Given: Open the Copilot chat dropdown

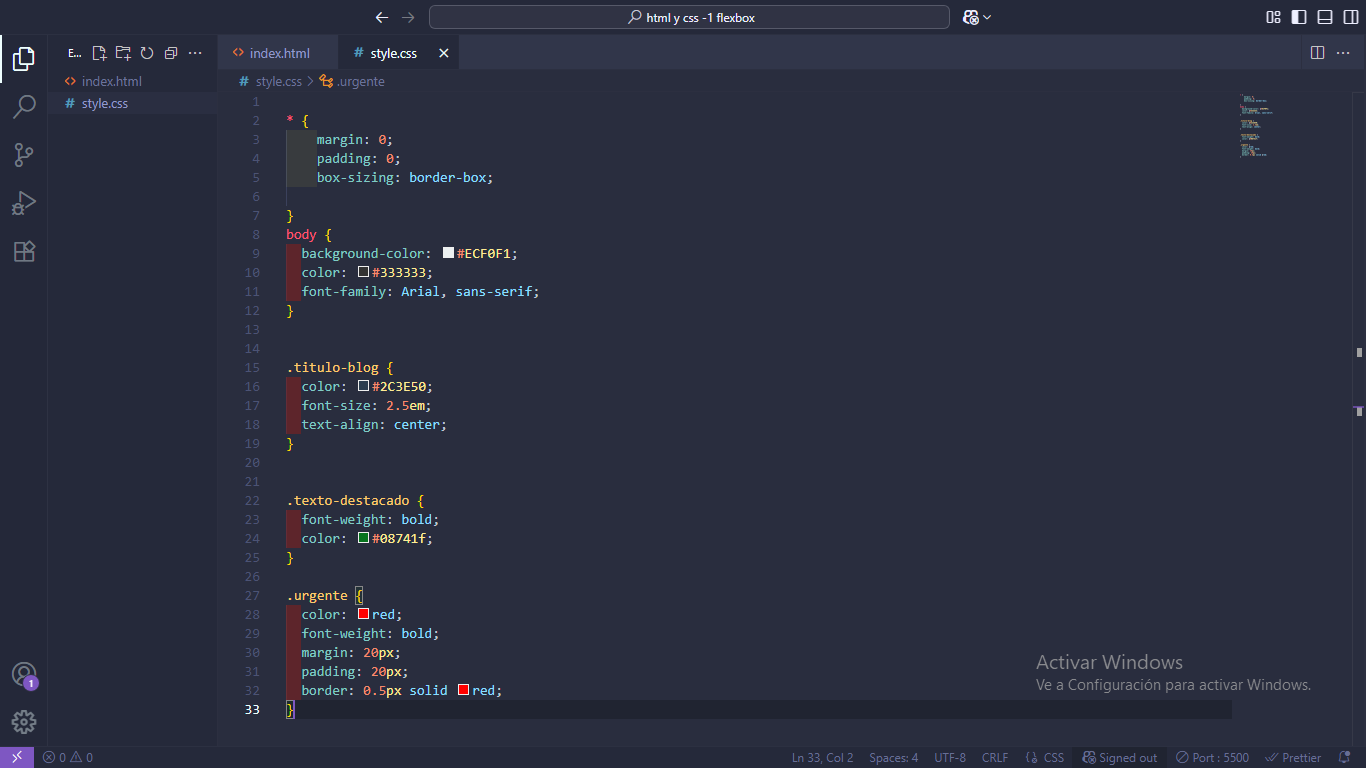Looking at the screenshot, I should (x=977, y=17).
